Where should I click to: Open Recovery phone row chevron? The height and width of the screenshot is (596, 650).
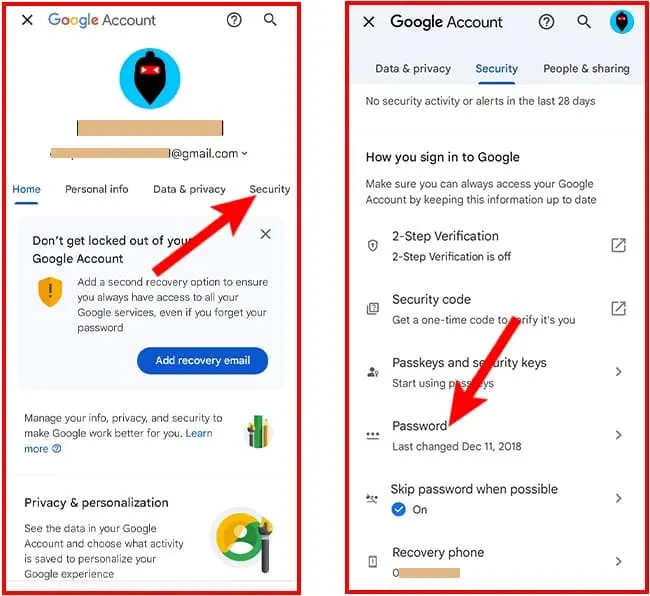(618, 561)
